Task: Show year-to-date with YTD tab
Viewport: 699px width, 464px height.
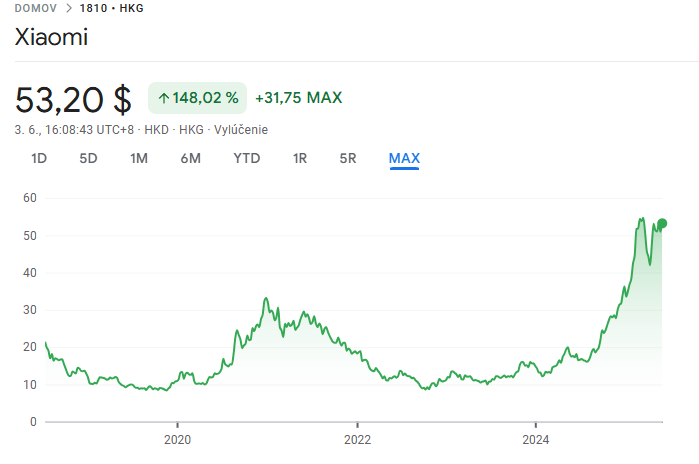Action: point(247,158)
